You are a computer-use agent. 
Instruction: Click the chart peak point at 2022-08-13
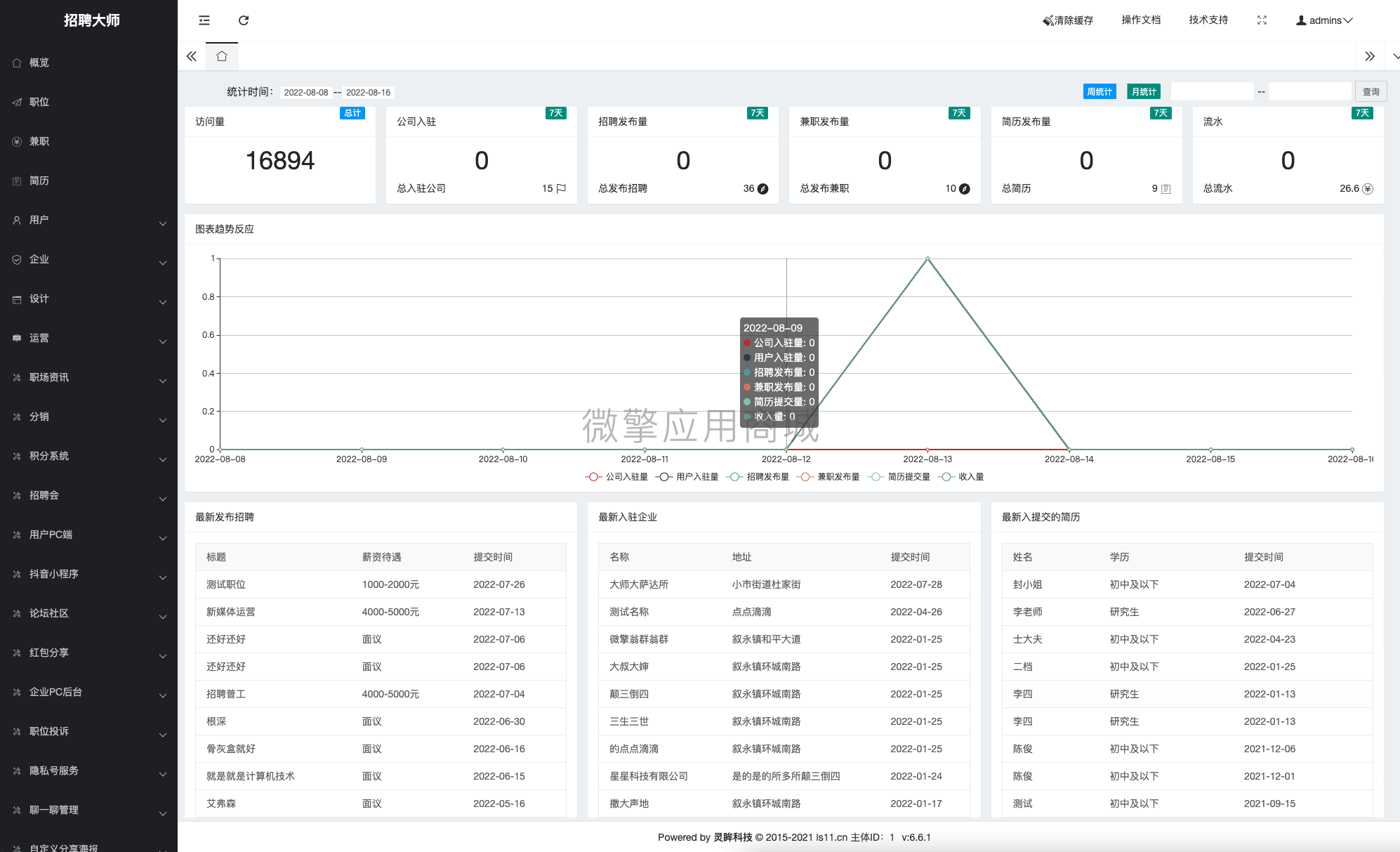pyautogui.click(x=927, y=258)
